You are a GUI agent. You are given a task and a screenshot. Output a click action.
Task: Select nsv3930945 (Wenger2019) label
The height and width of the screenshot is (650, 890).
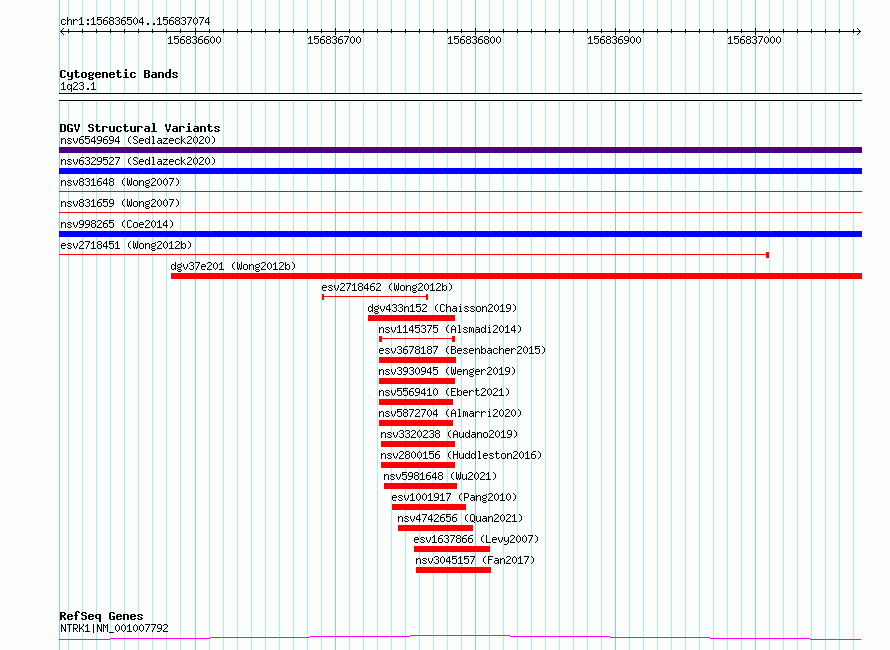pyautogui.click(x=447, y=371)
